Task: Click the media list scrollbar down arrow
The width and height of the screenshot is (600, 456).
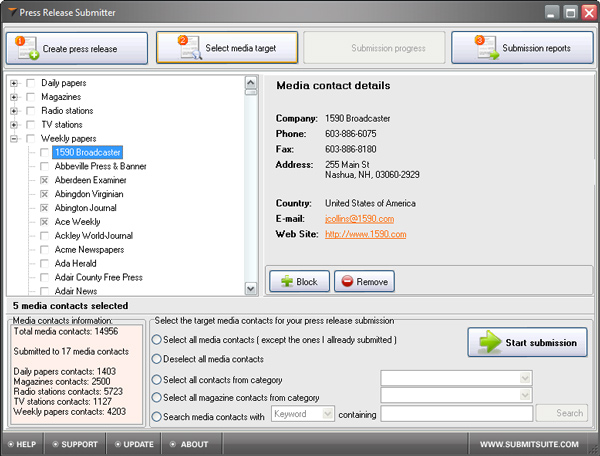Action: pyautogui.click(x=250, y=290)
